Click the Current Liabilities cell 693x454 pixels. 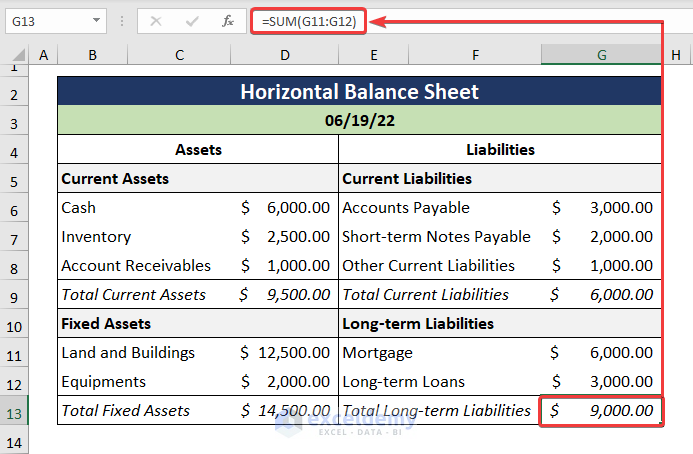point(500,178)
